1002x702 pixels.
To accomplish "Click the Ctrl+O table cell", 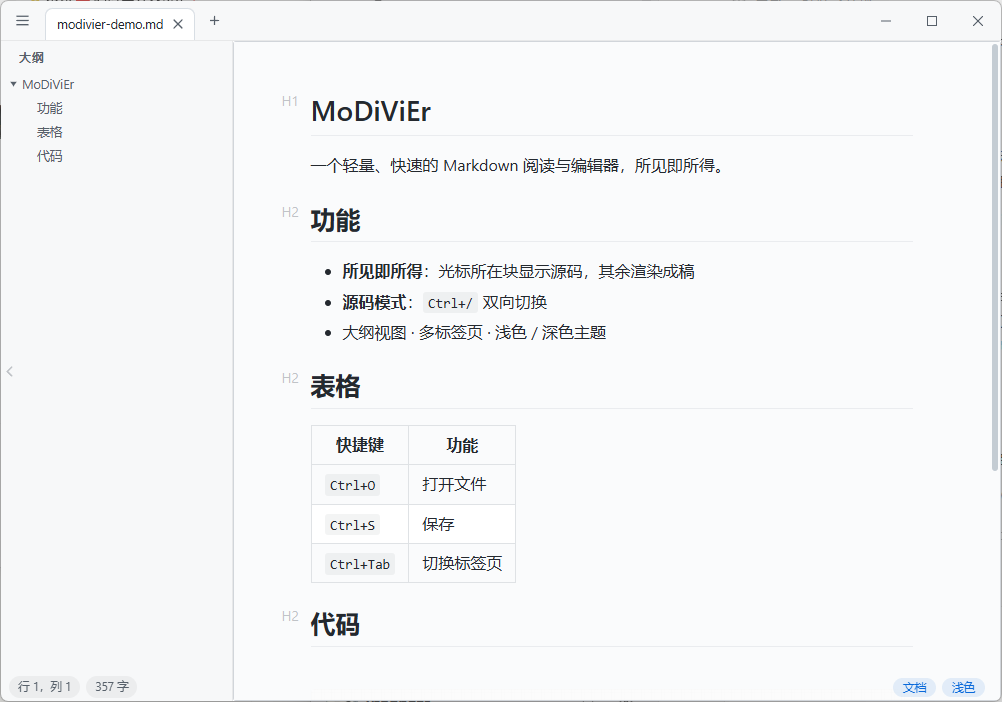I will 360,485.
